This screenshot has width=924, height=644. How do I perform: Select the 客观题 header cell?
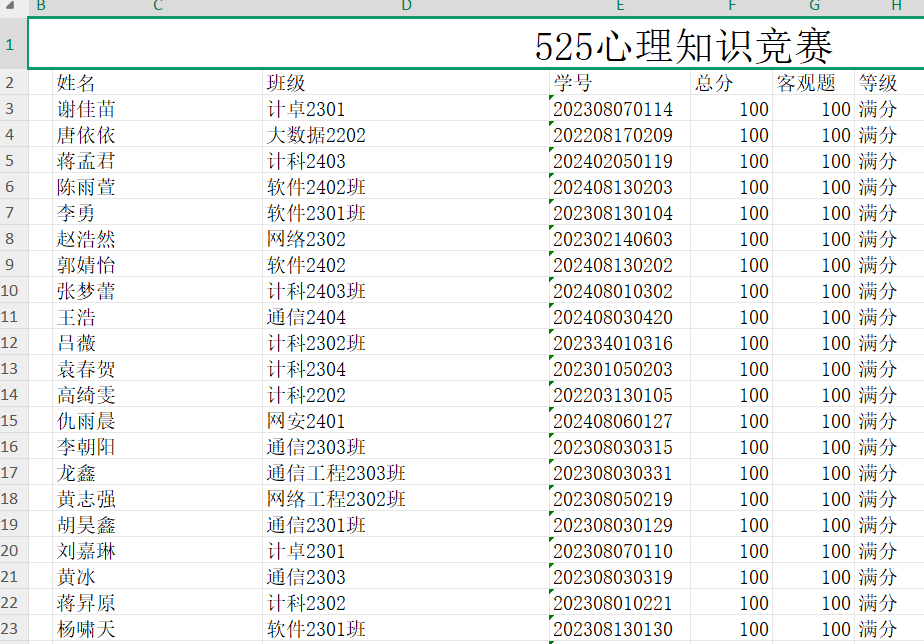(x=806, y=83)
